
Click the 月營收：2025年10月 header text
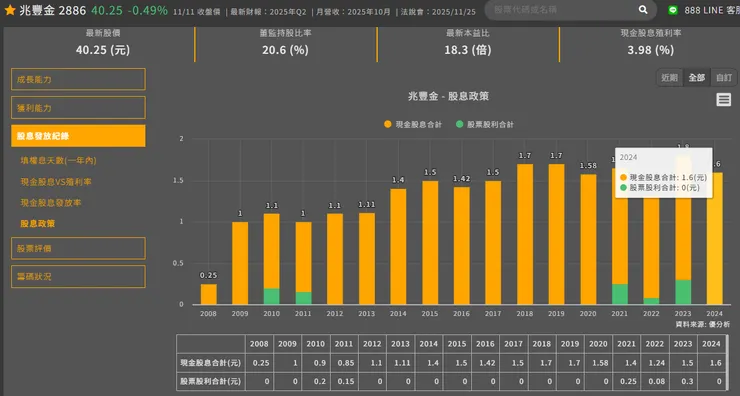[x=353, y=12]
